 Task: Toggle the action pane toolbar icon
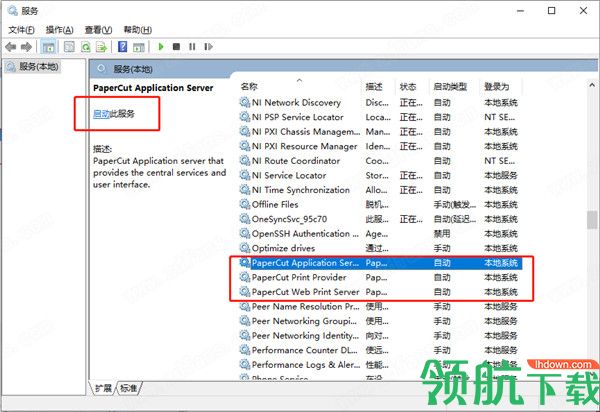(x=139, y=47)
